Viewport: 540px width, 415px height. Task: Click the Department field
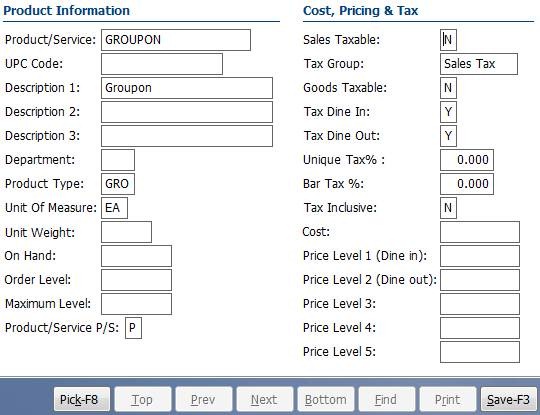[x=118, y=160]
